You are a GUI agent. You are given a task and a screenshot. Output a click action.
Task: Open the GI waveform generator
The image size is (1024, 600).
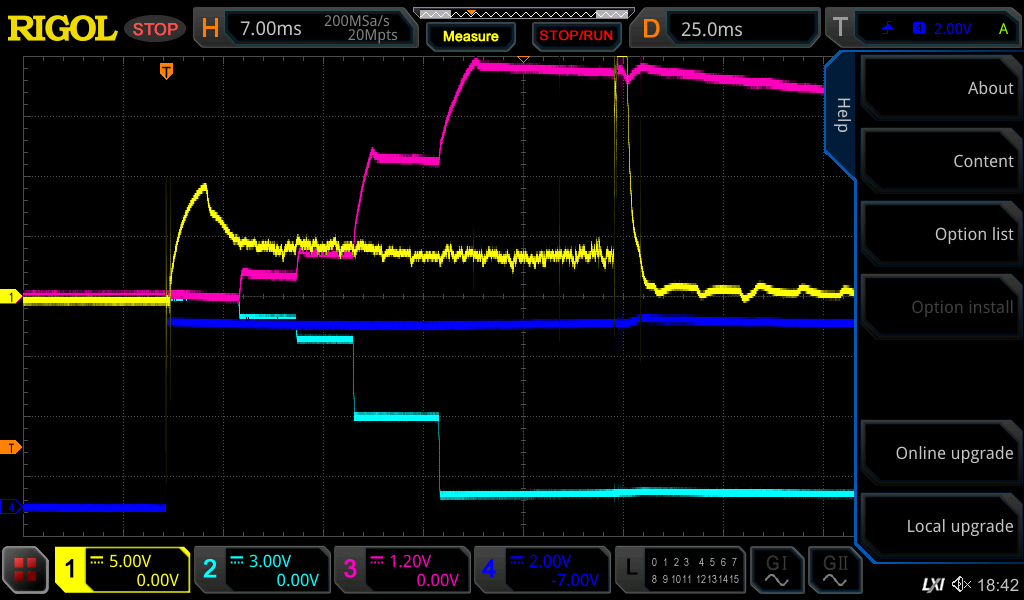tap(776, 570)
